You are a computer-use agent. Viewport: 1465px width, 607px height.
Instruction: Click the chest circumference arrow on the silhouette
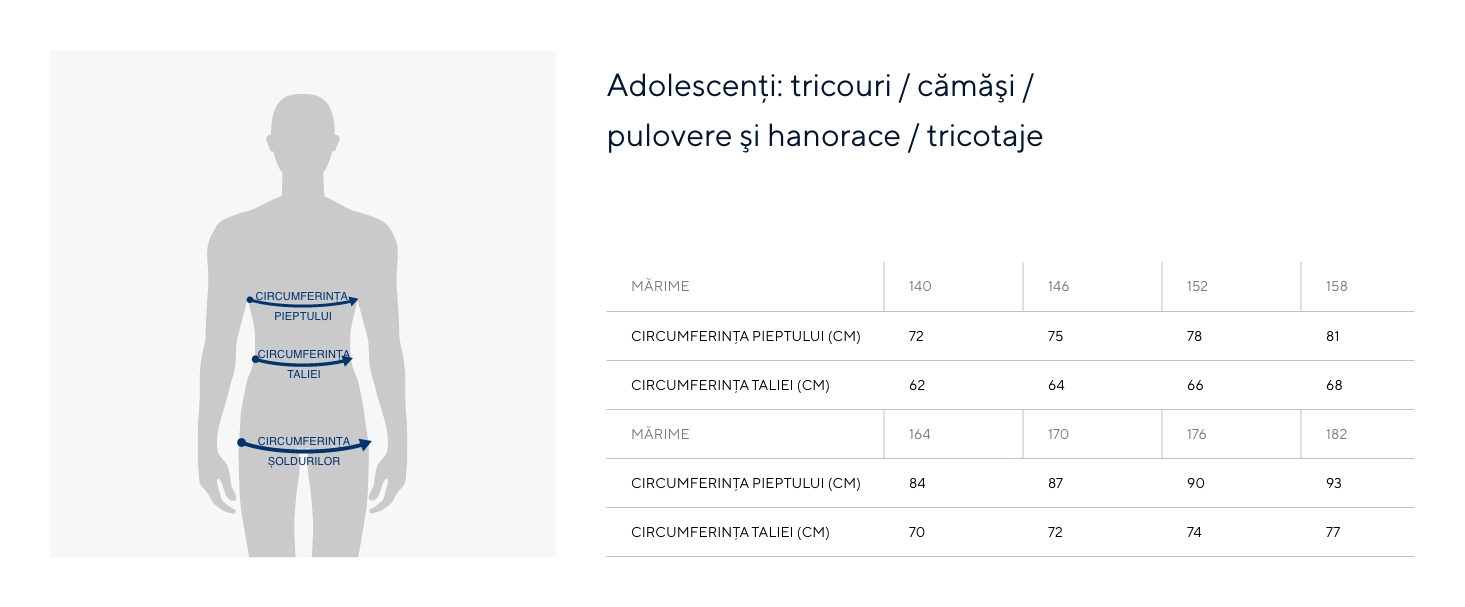click(303, 303)
